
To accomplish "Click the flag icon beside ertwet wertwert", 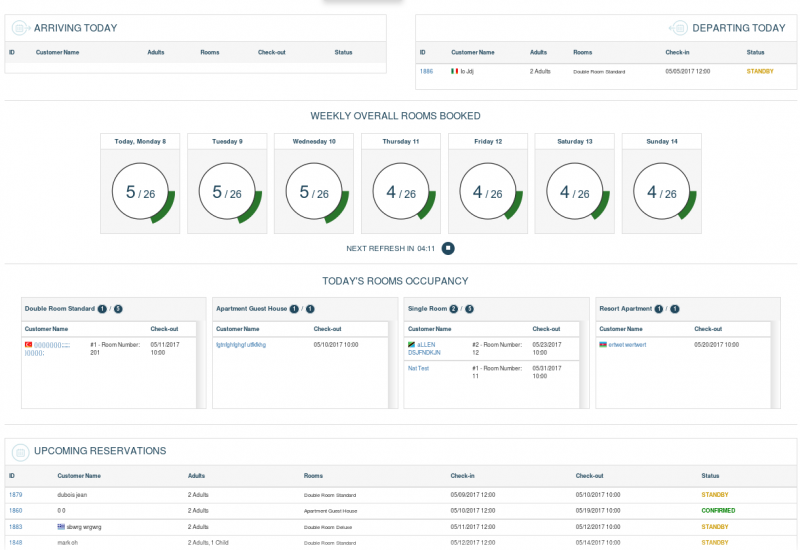I will [x=603, y=344].
